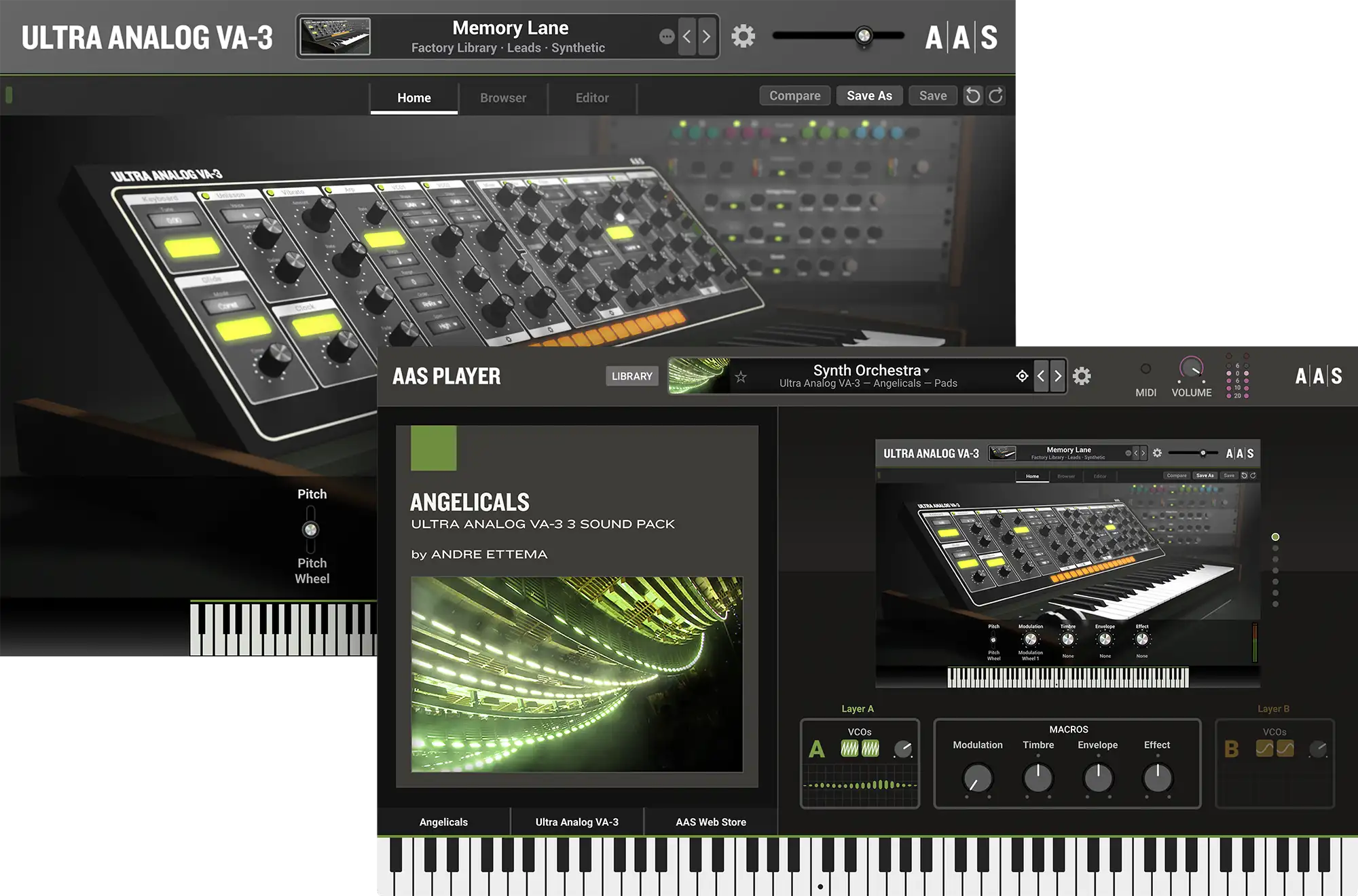This screenshot has width=1358, height=896.
Task: Toggle the MIDI indicator in AAS Player
Action: point(1145,369)
